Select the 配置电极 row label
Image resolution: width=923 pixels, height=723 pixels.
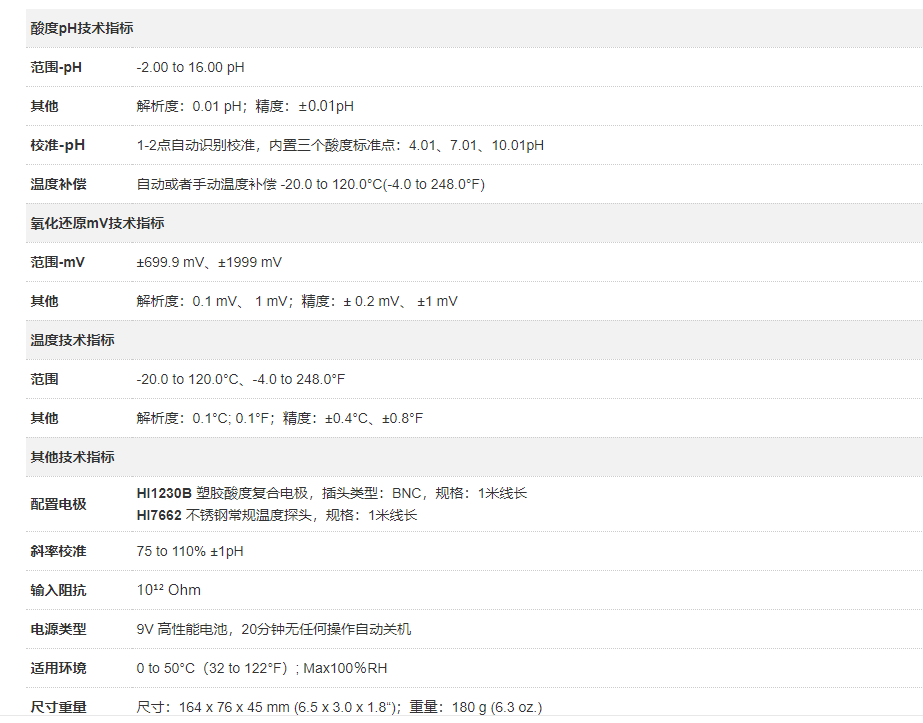pyautogui.click(x=58, y=504)
